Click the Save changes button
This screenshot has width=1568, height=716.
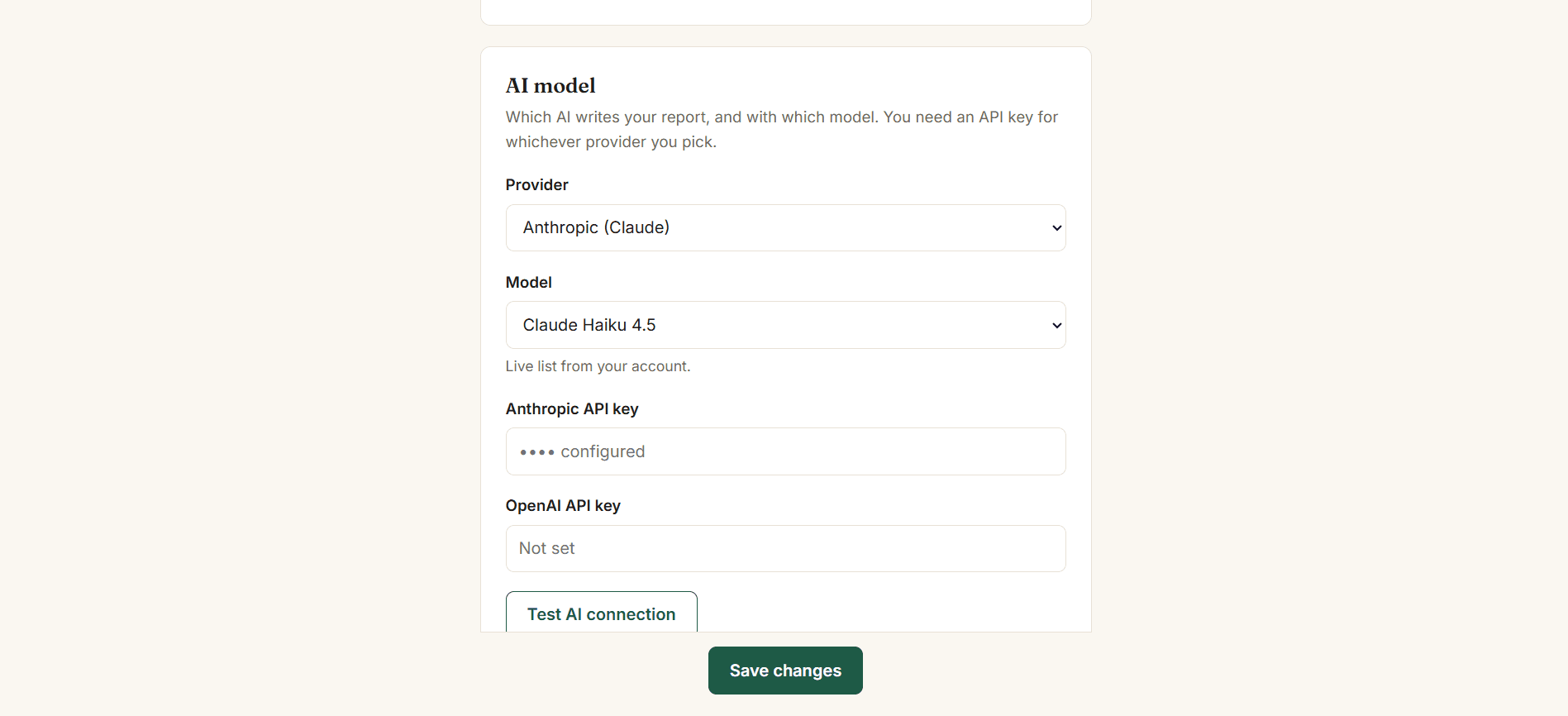click(785, 671)
